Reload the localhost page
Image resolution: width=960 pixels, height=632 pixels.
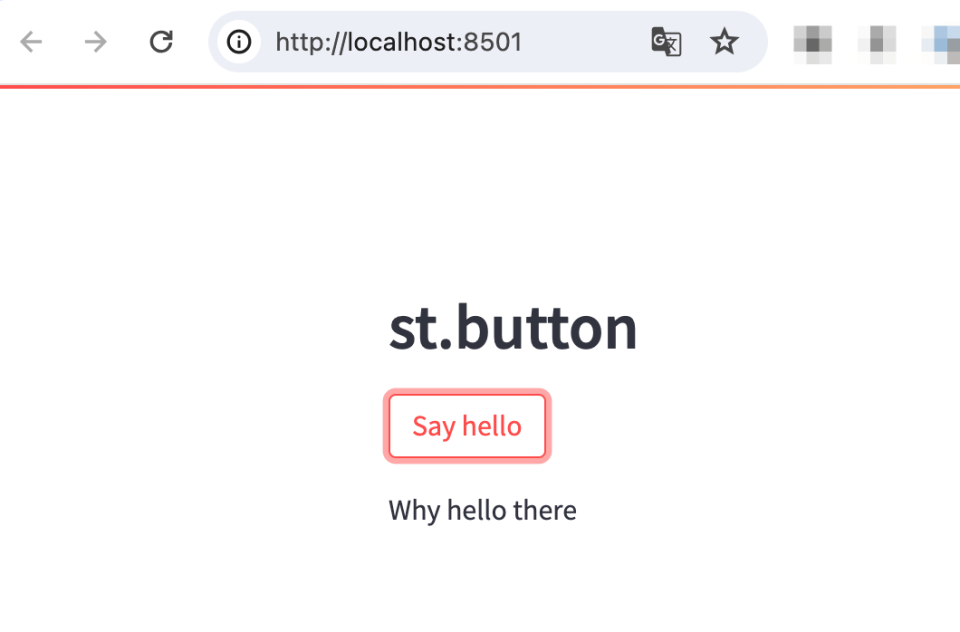click(x=161, y=42)
